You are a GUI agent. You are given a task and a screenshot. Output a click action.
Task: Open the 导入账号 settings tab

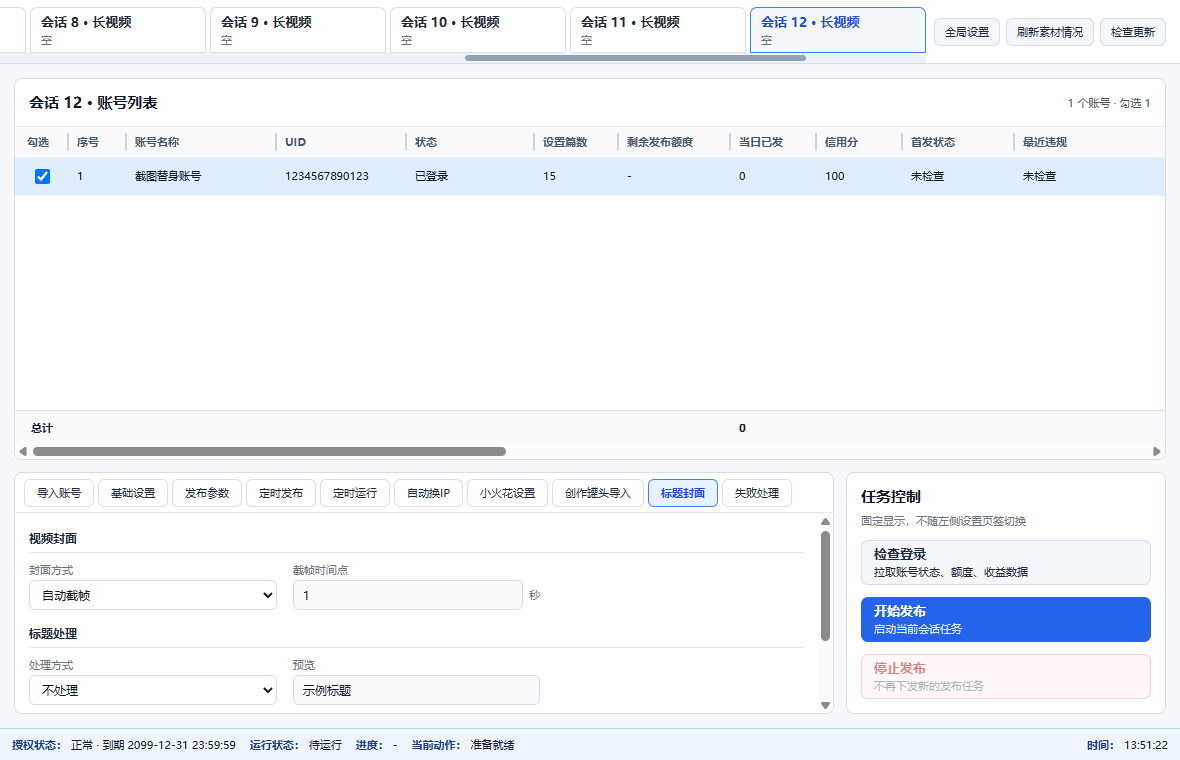[59, 493]
